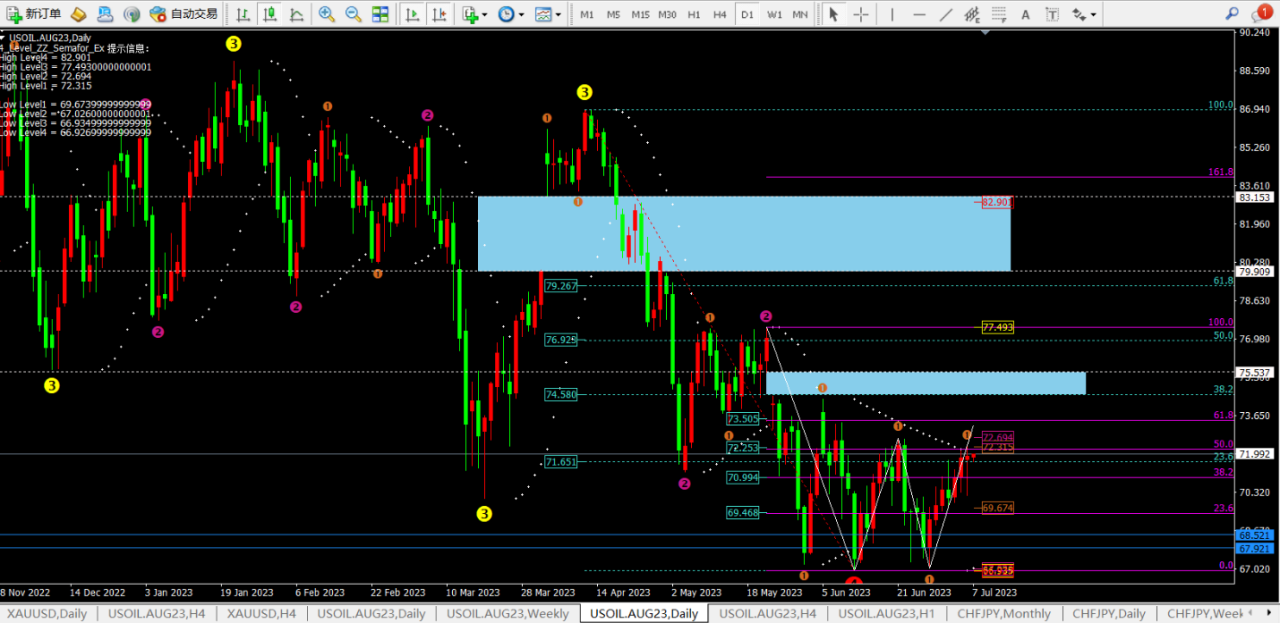Select the crosshair tool
Viewport: 1280px width, 623px height.
[861, 14]
